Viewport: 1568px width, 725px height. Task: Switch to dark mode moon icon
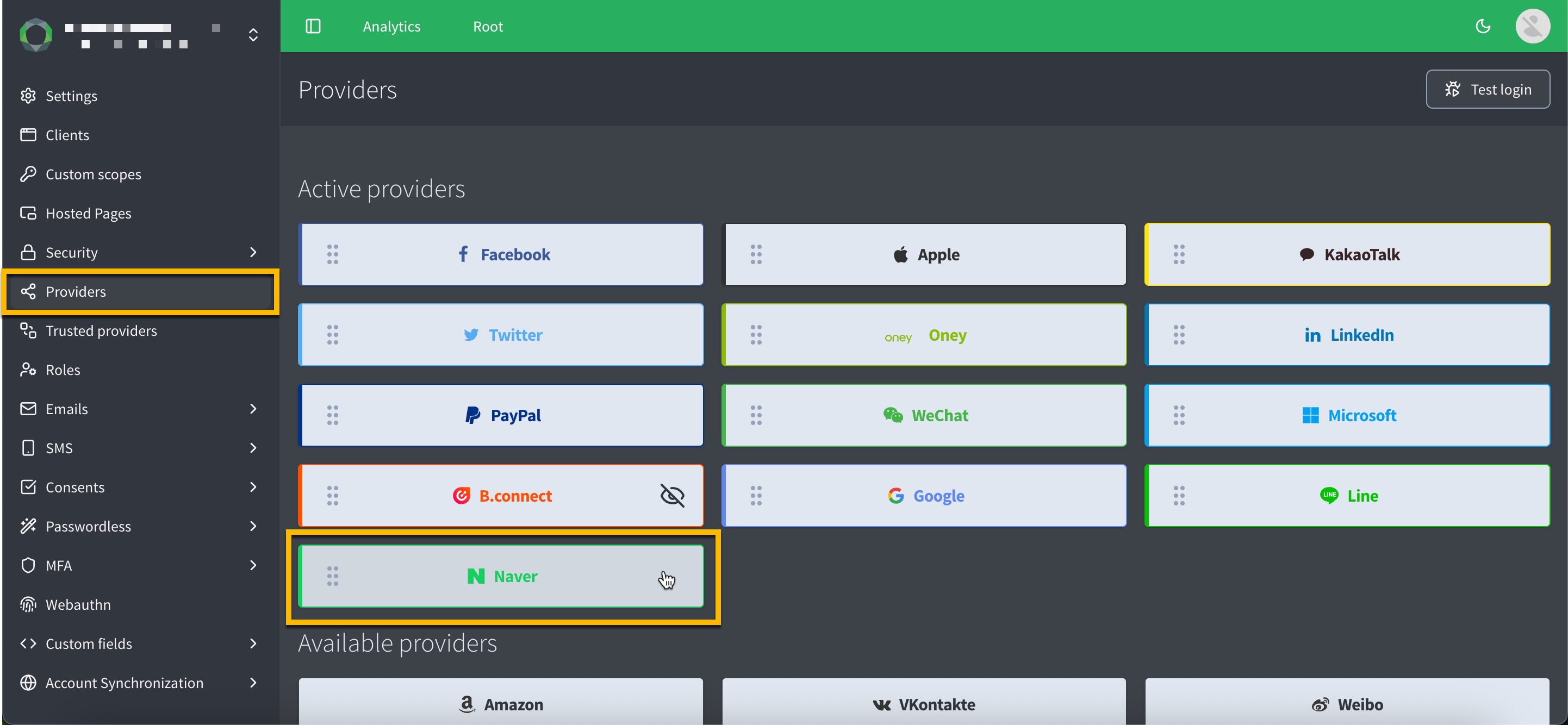point(1483,26)
